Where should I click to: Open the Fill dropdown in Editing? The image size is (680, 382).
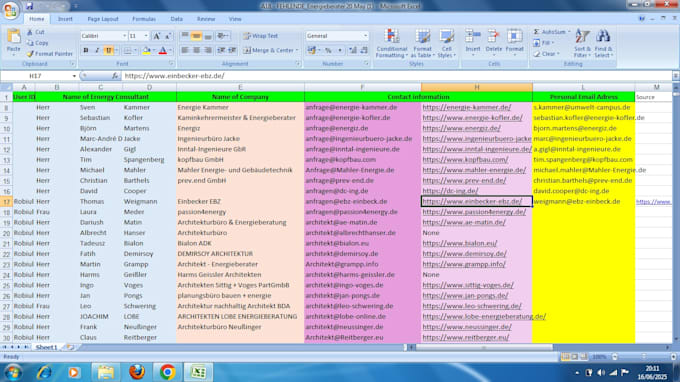tap(544, 43)
